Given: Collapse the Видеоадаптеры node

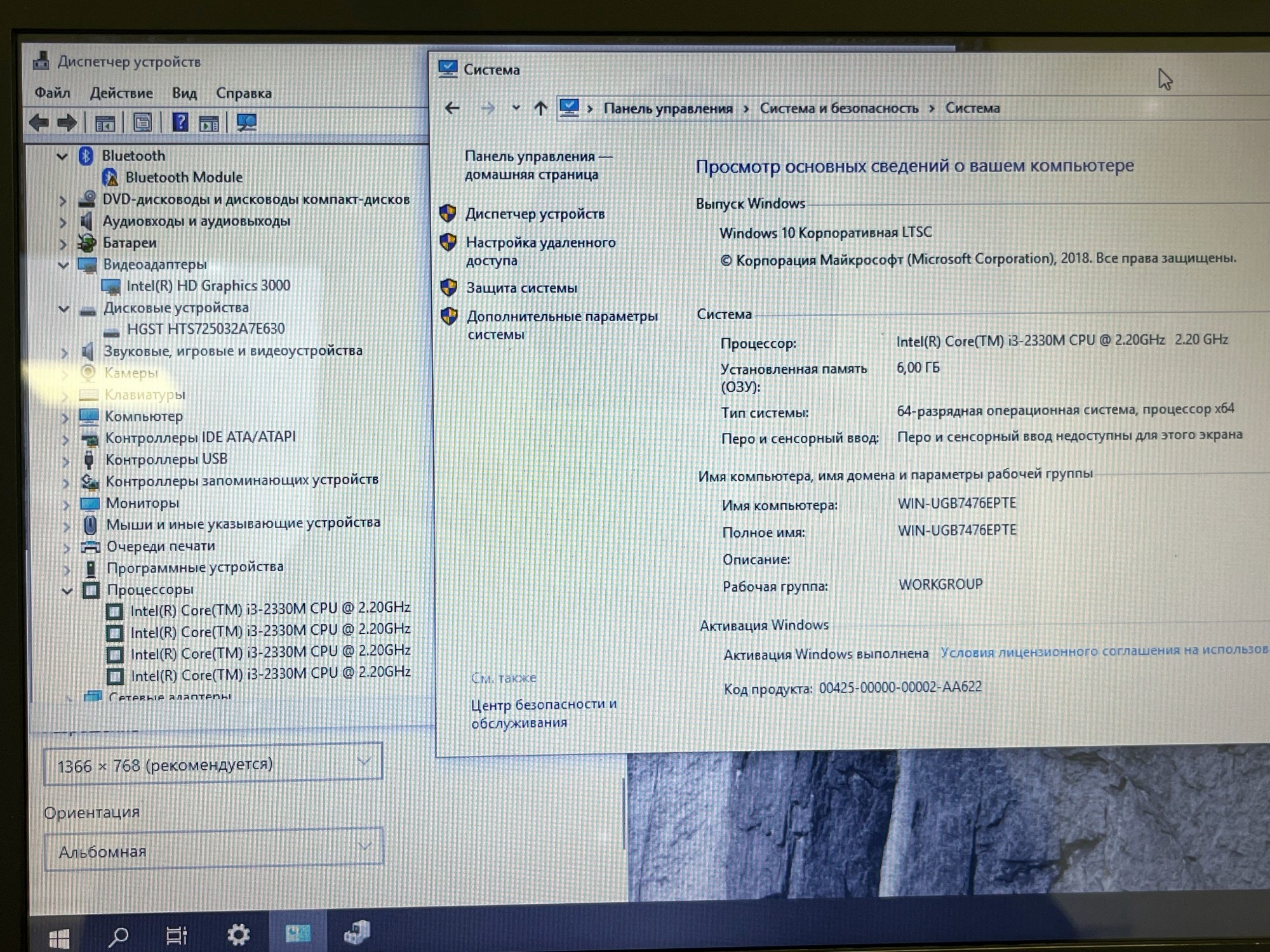Looking at the screenshot, I should pyautogui.click(x=63, y=265).
